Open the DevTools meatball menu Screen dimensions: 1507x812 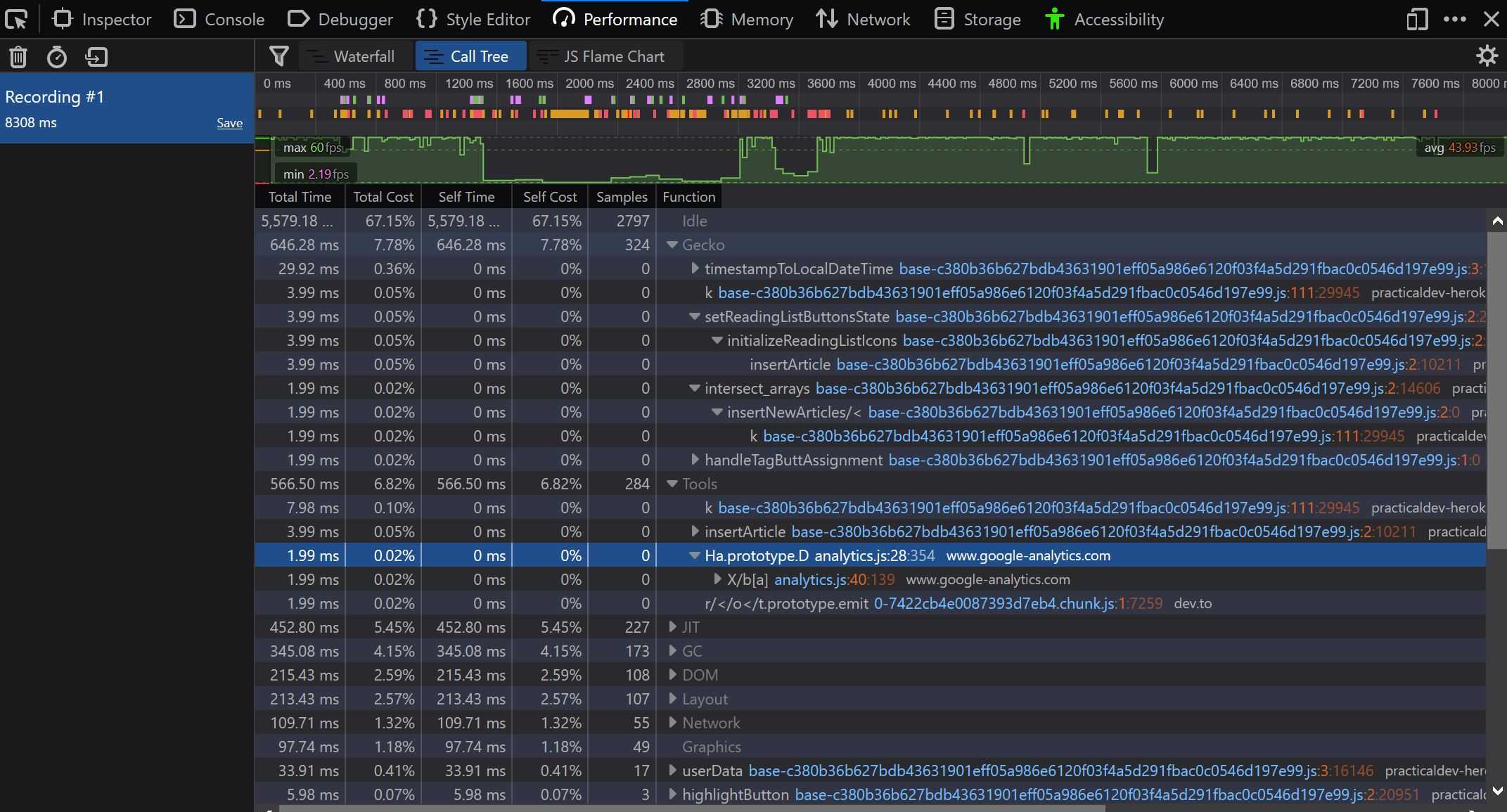click(1454, 19)
